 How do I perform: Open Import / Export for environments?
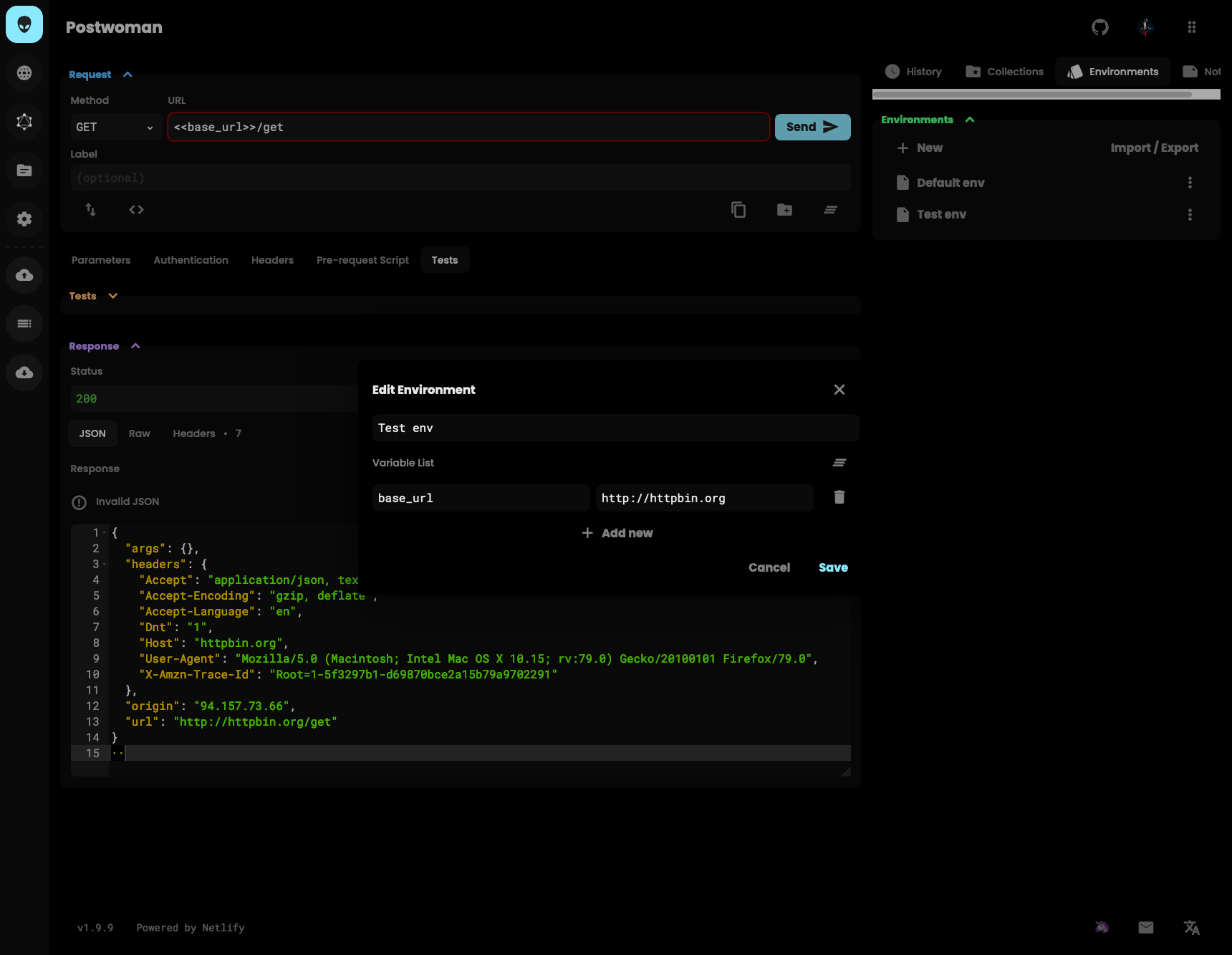click(1155, 148)
